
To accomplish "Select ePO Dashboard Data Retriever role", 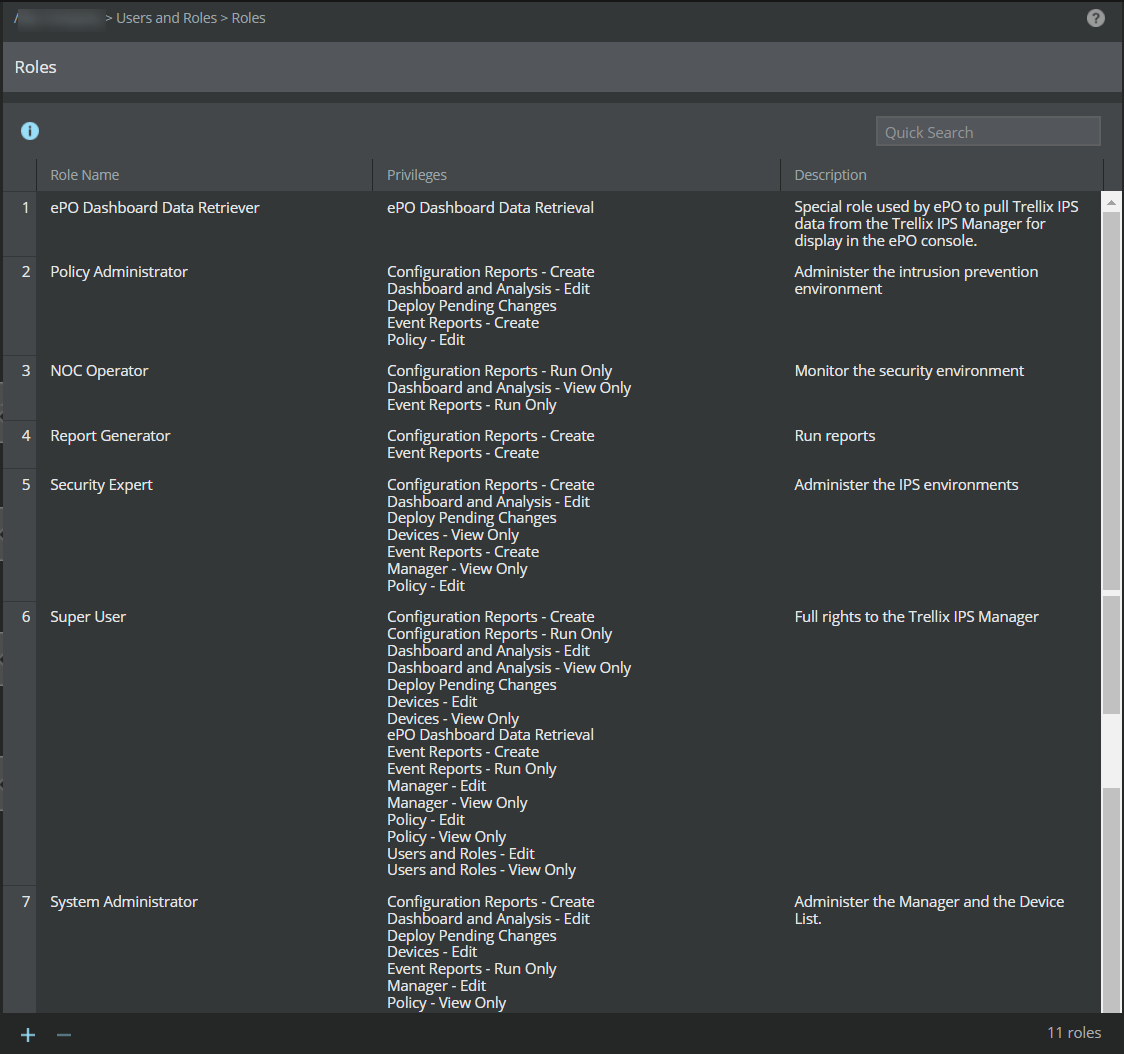I will coord(154,208).
